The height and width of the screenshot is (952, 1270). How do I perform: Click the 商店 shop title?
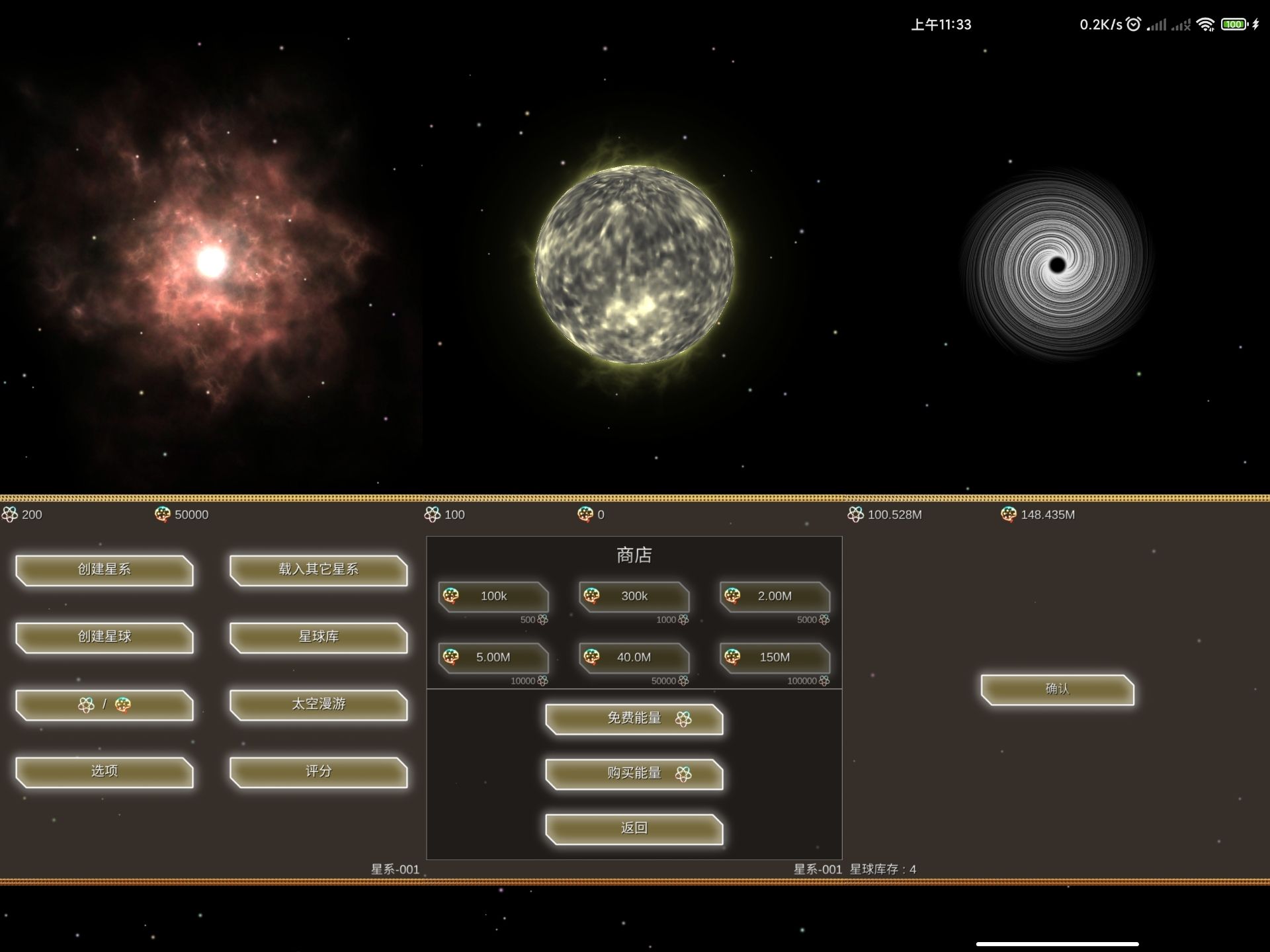click(634, 555)
